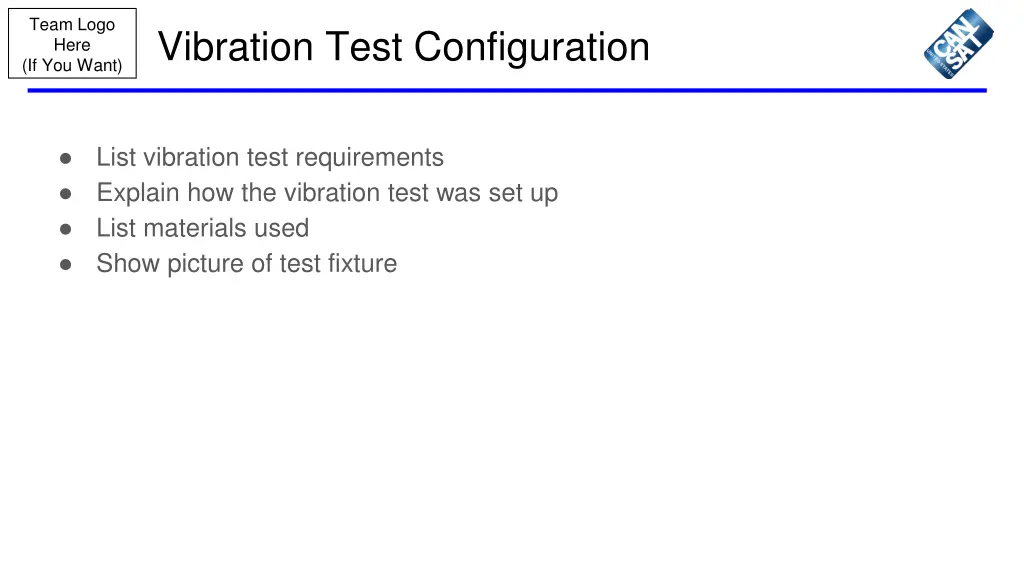Viewport: 1024px width, 576px height.
Task: Click the CanSat logo image
Action: point(958,44)
